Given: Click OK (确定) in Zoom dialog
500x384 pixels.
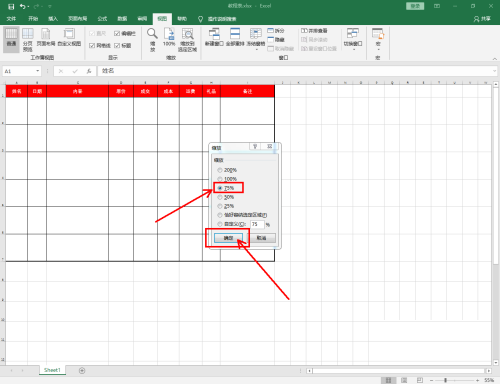Looking at the screenshot, I should [x=228, y=238].
